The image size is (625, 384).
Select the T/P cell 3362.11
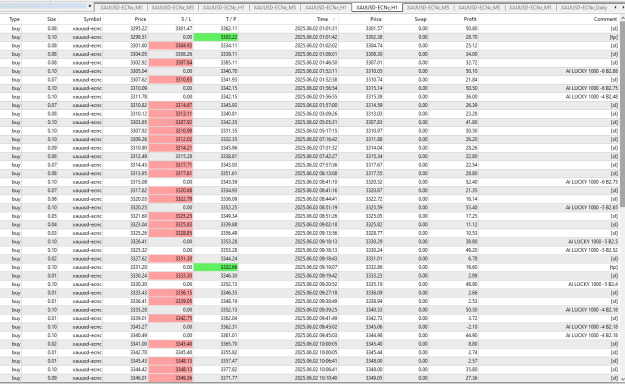tap(228, 29)
